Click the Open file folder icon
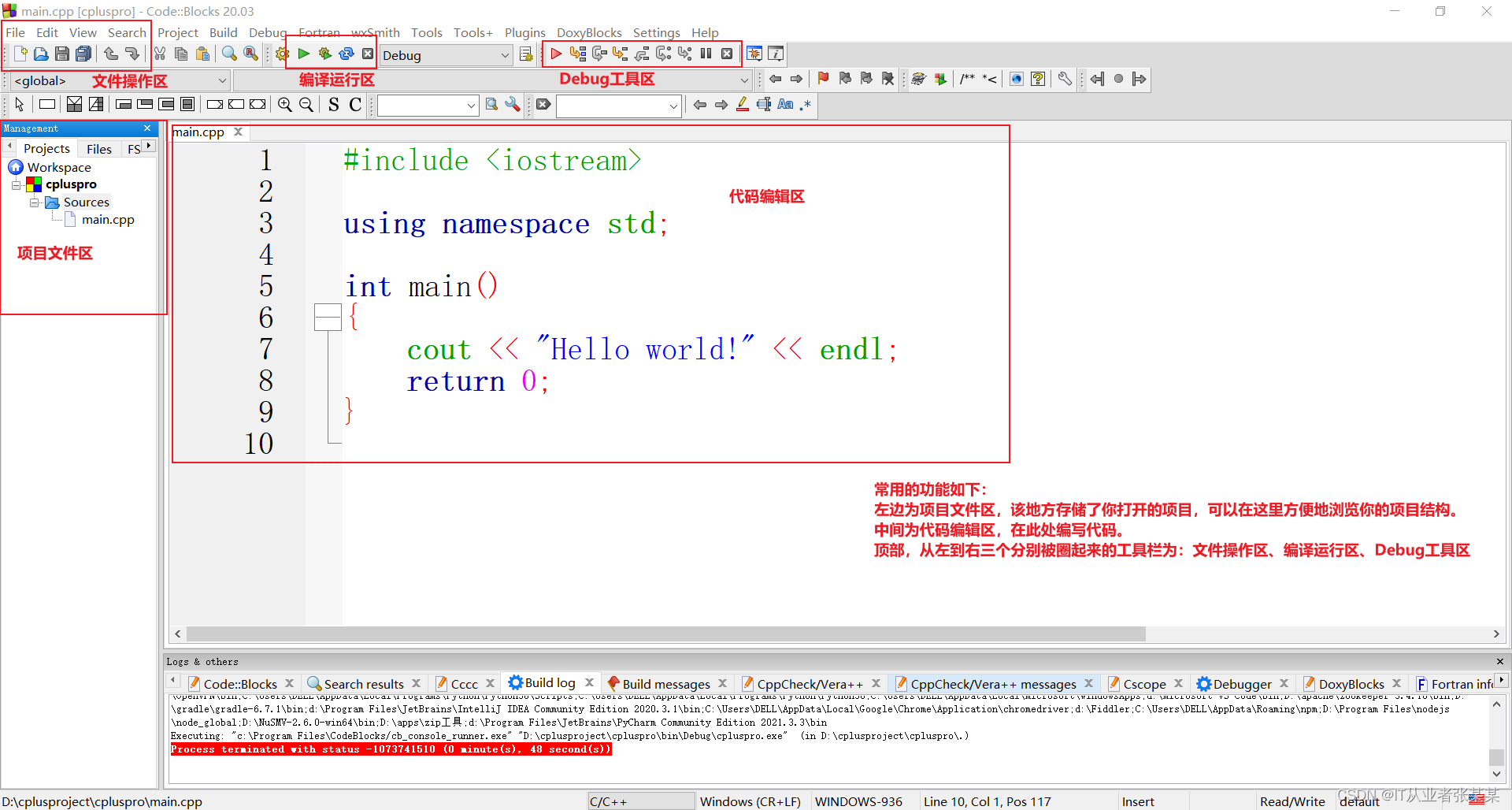The height and width of the screenshot is (810, 1512). point(41,54)
